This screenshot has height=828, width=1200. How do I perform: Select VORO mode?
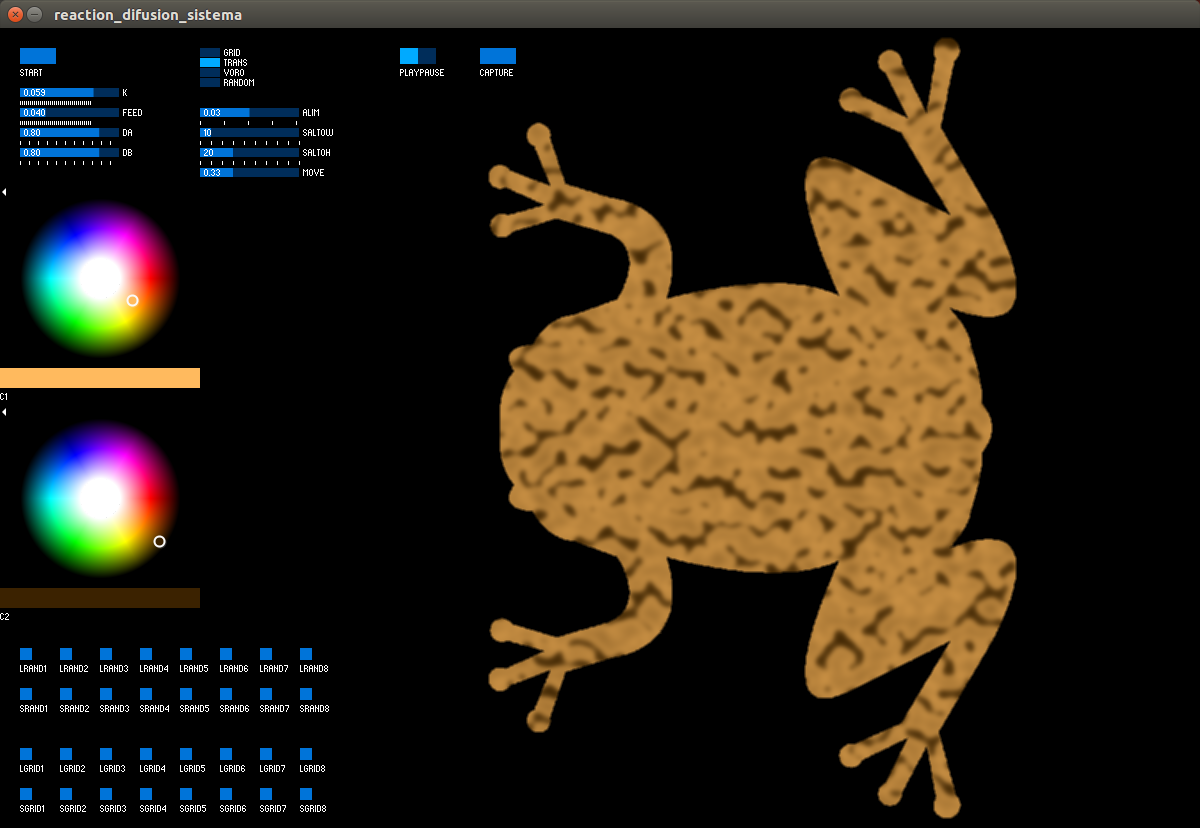coord(209,72)
